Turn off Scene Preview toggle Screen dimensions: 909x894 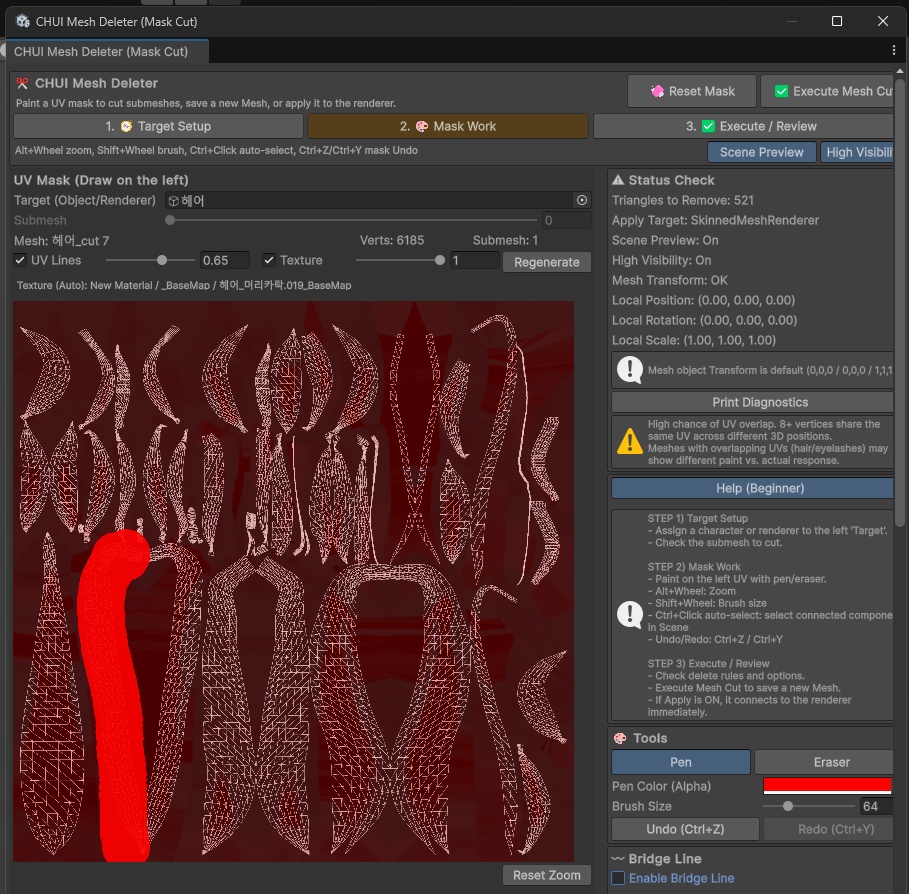click(x=761, y=152)
